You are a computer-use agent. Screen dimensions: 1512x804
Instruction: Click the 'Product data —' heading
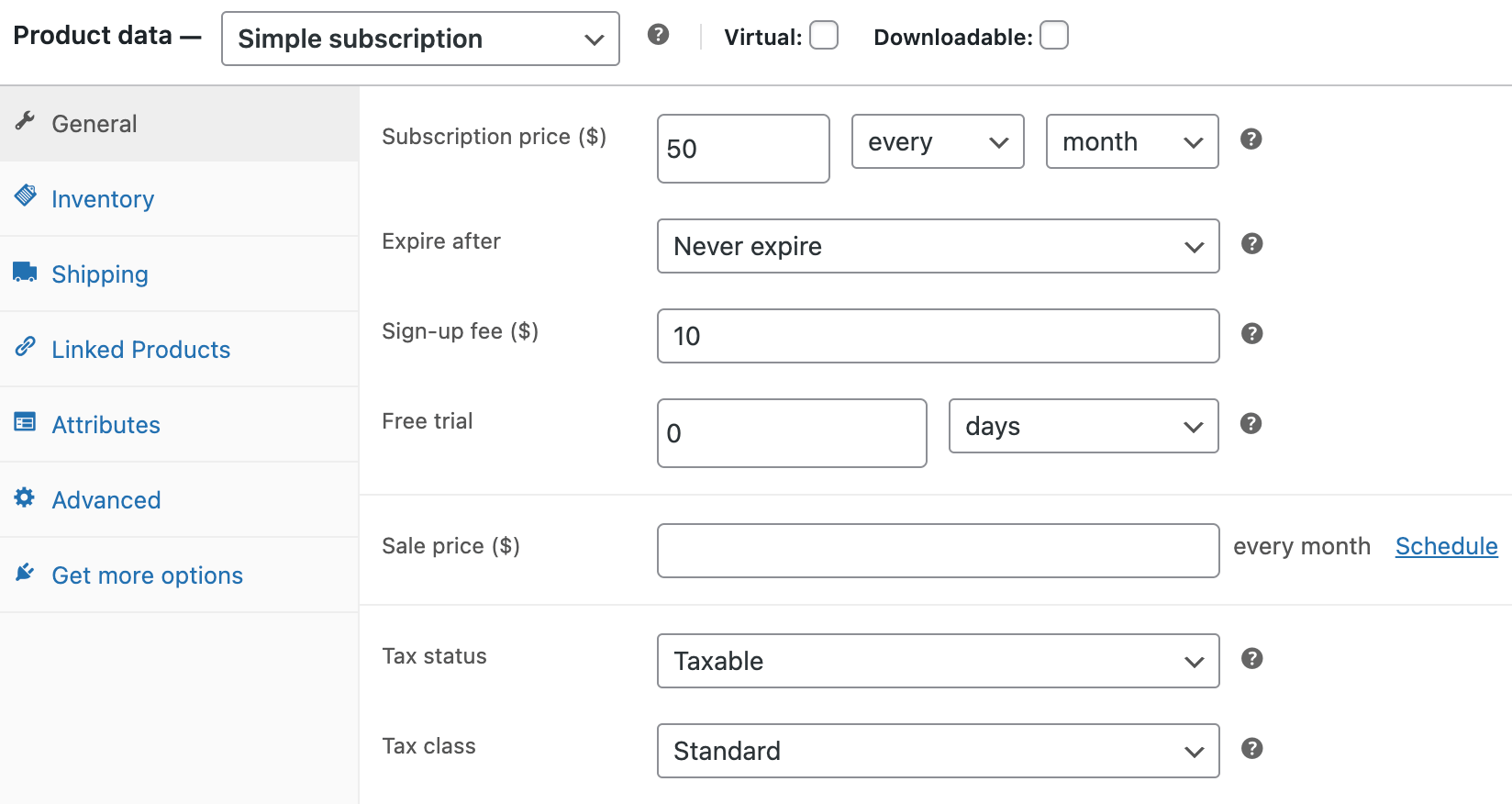[x=107, y=36]
